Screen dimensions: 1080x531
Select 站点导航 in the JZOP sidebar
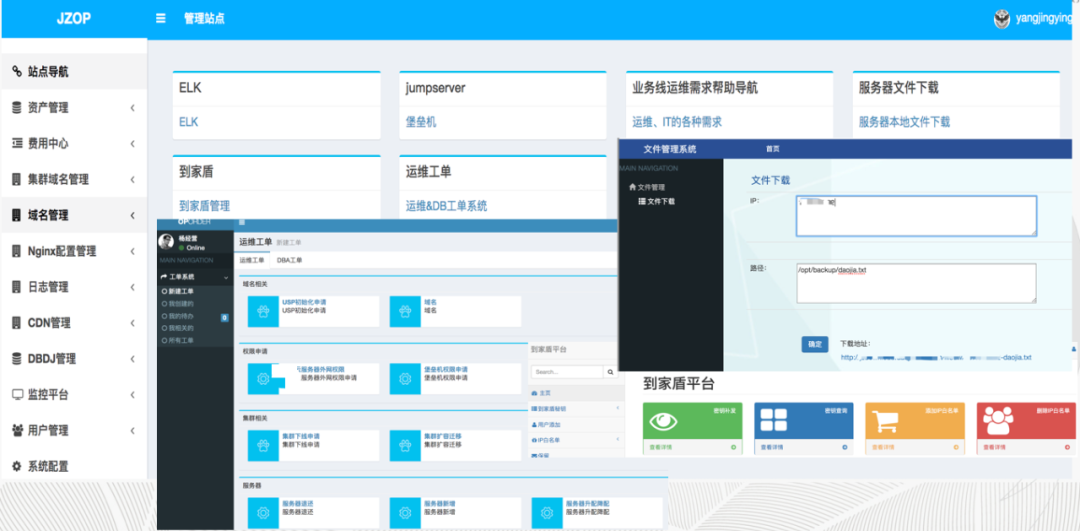(x=74, y=72)
